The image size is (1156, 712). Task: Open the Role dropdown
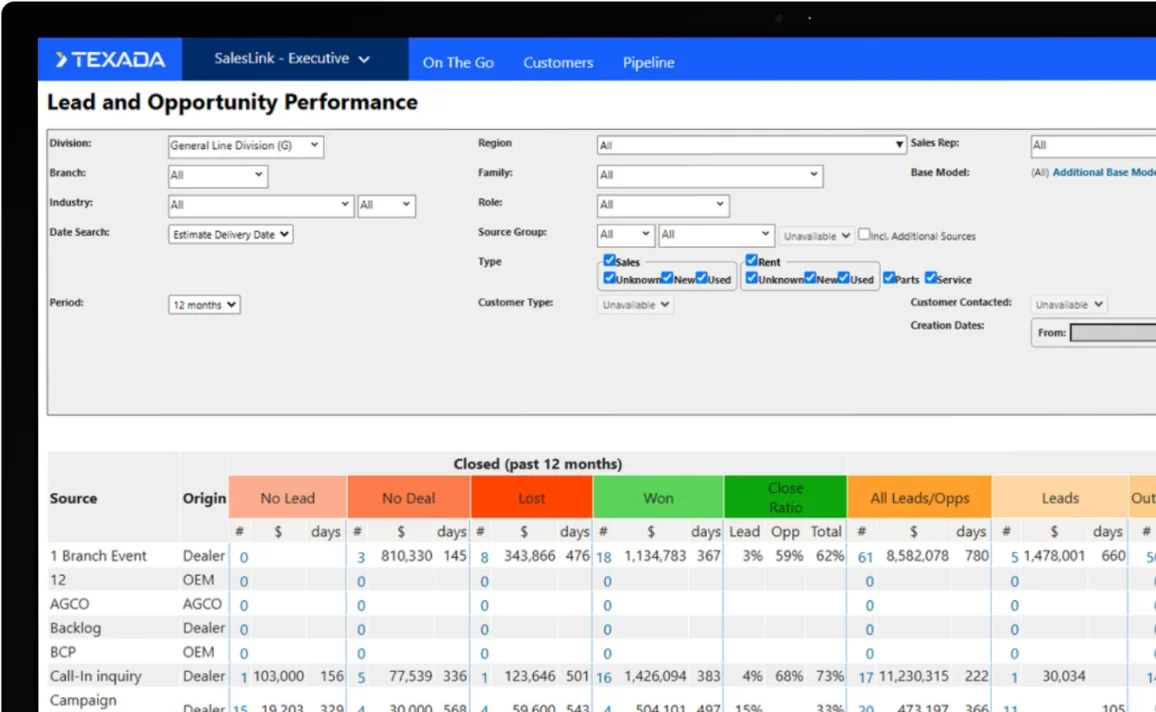(662, 205)
